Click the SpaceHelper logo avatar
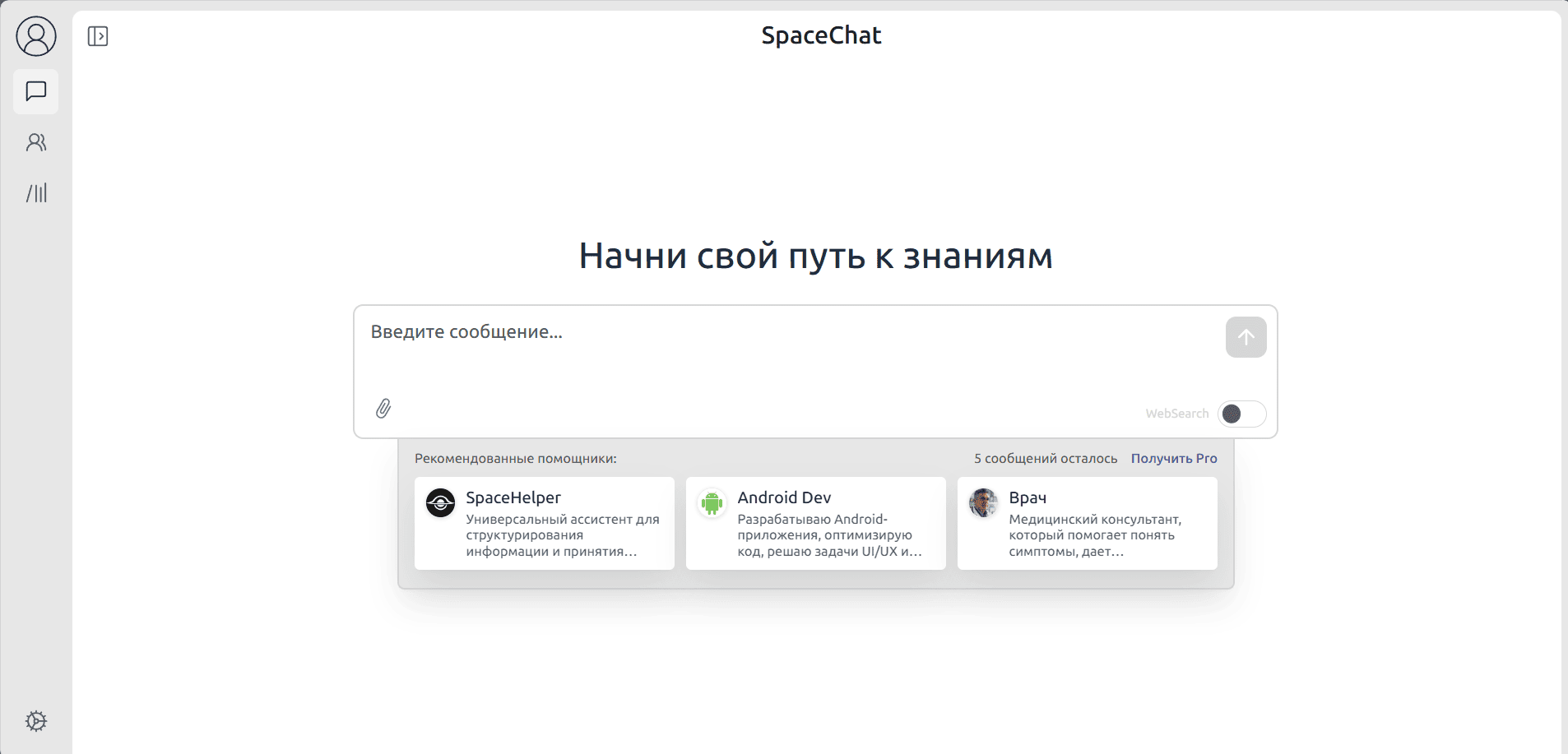 (441, 502)
